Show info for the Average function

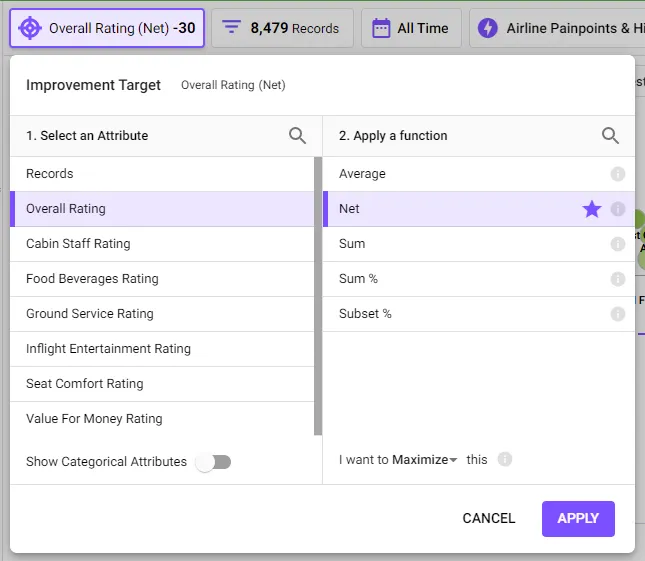[617, 174]
